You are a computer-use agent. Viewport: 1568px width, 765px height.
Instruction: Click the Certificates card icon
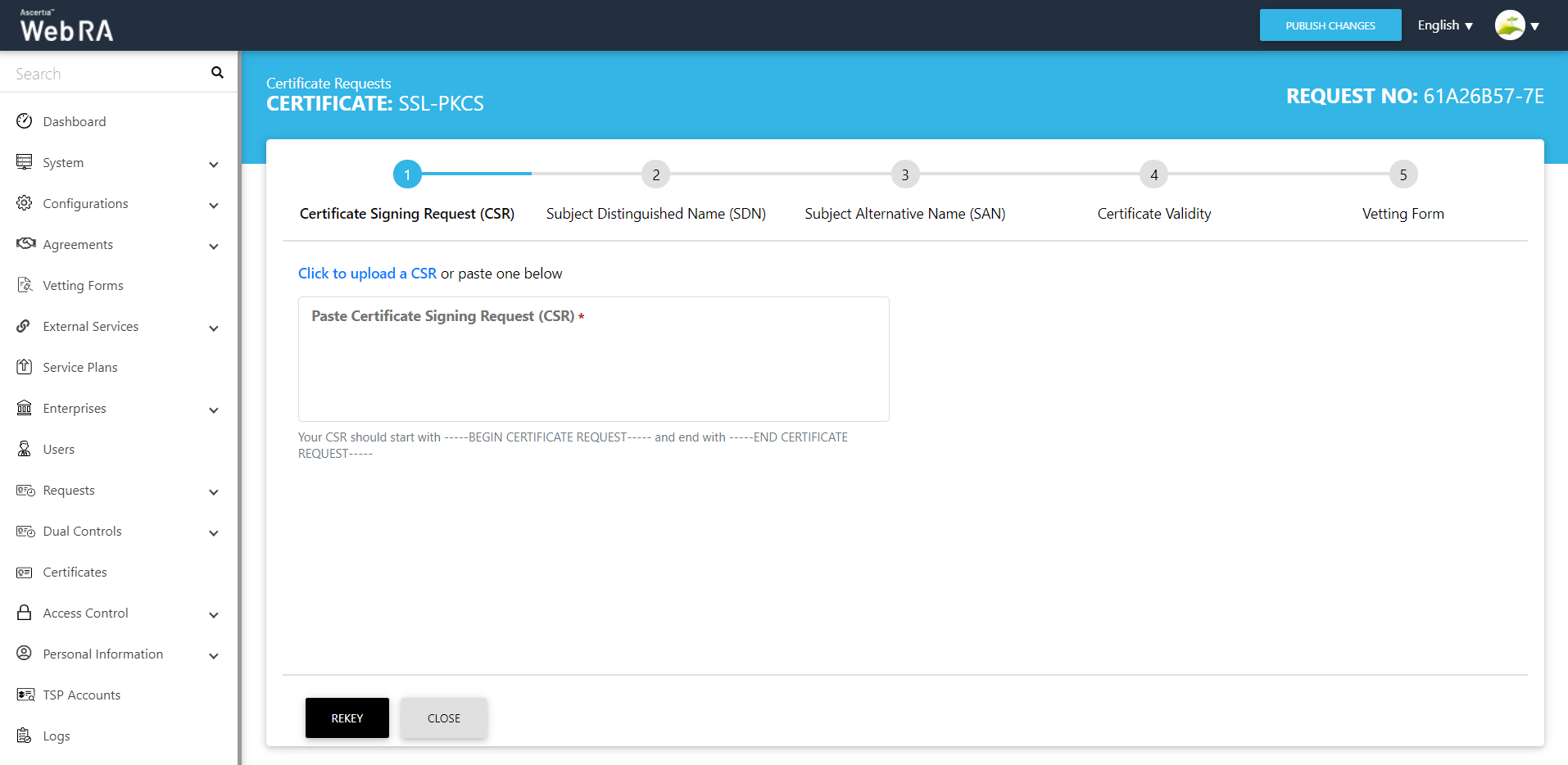[25, 572]
